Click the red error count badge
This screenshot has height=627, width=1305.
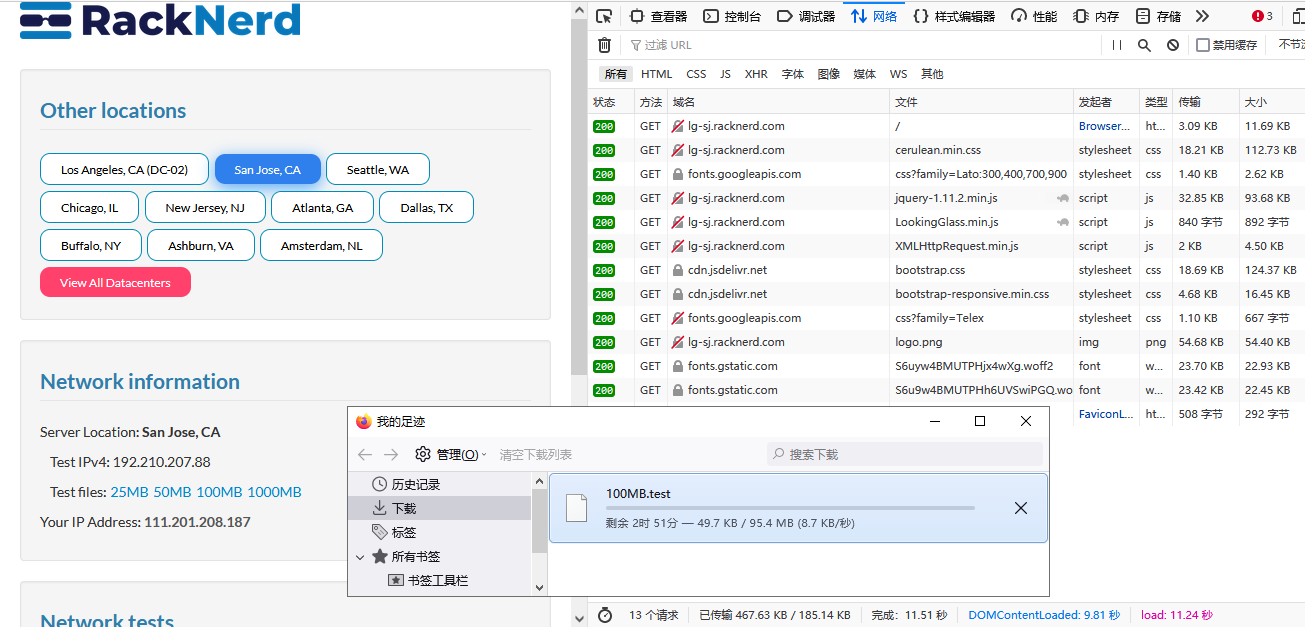(x=1262, y=16)
